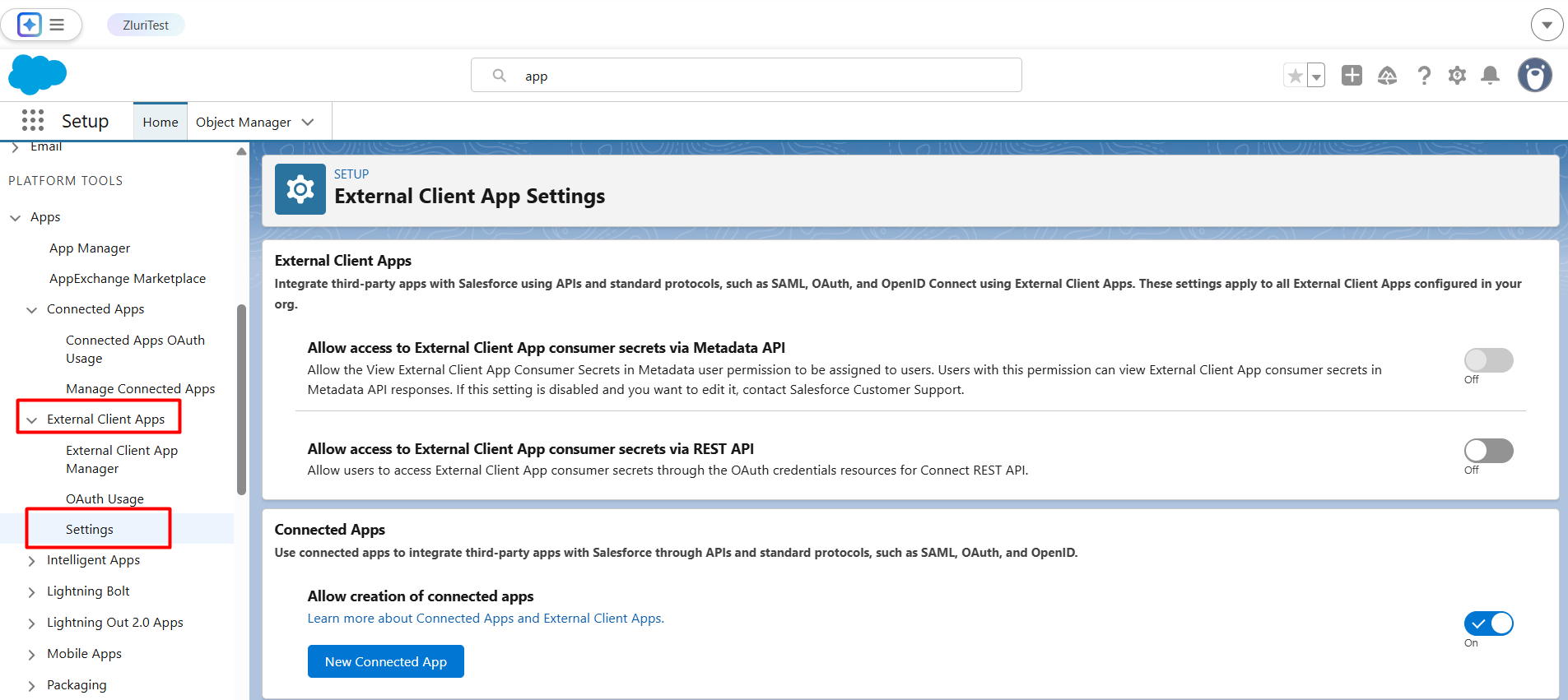Click the Salesforce cloud logo
Image resolution: width=1568 pixels, height=700 pixels.
pyautogui.click(x=37, y=75)
